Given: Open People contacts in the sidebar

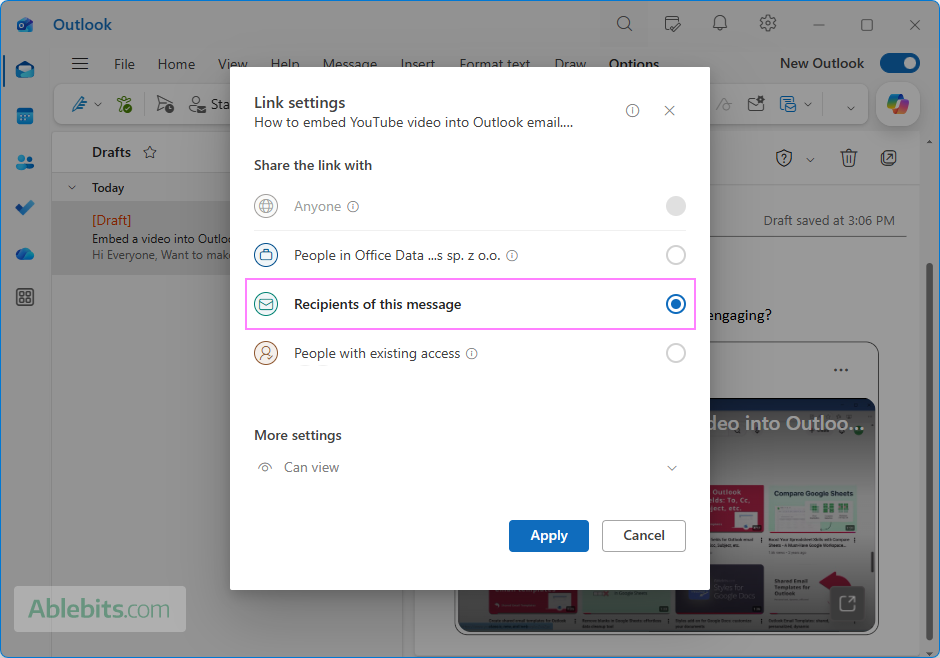Looking at the screenshot, I should tap(25, 162).
